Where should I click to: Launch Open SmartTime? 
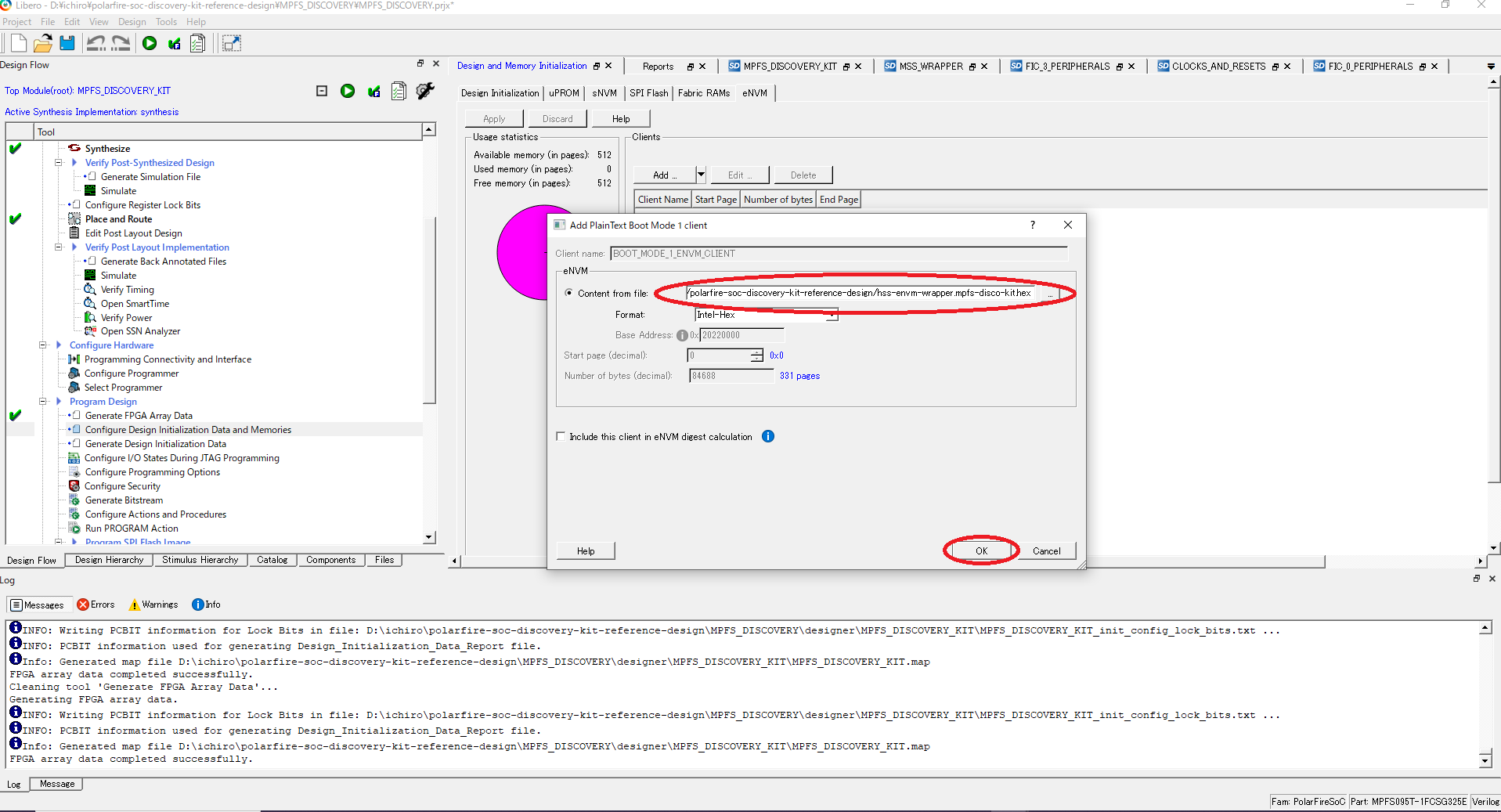pos(134,303)
